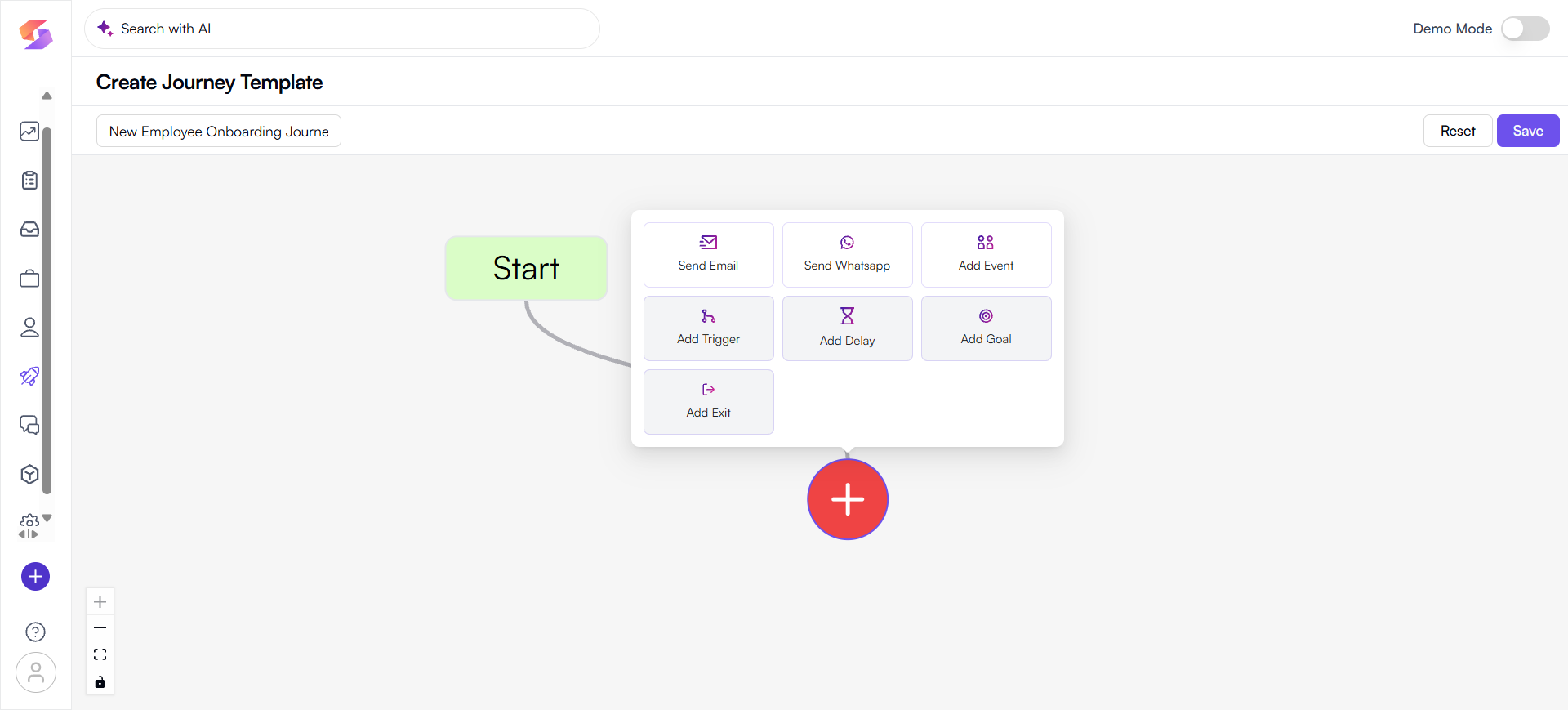Viewport: 1568px width, 710px height.
Task: Open the rocket journeys sidebar icon
Action: [x=29, y=377]
